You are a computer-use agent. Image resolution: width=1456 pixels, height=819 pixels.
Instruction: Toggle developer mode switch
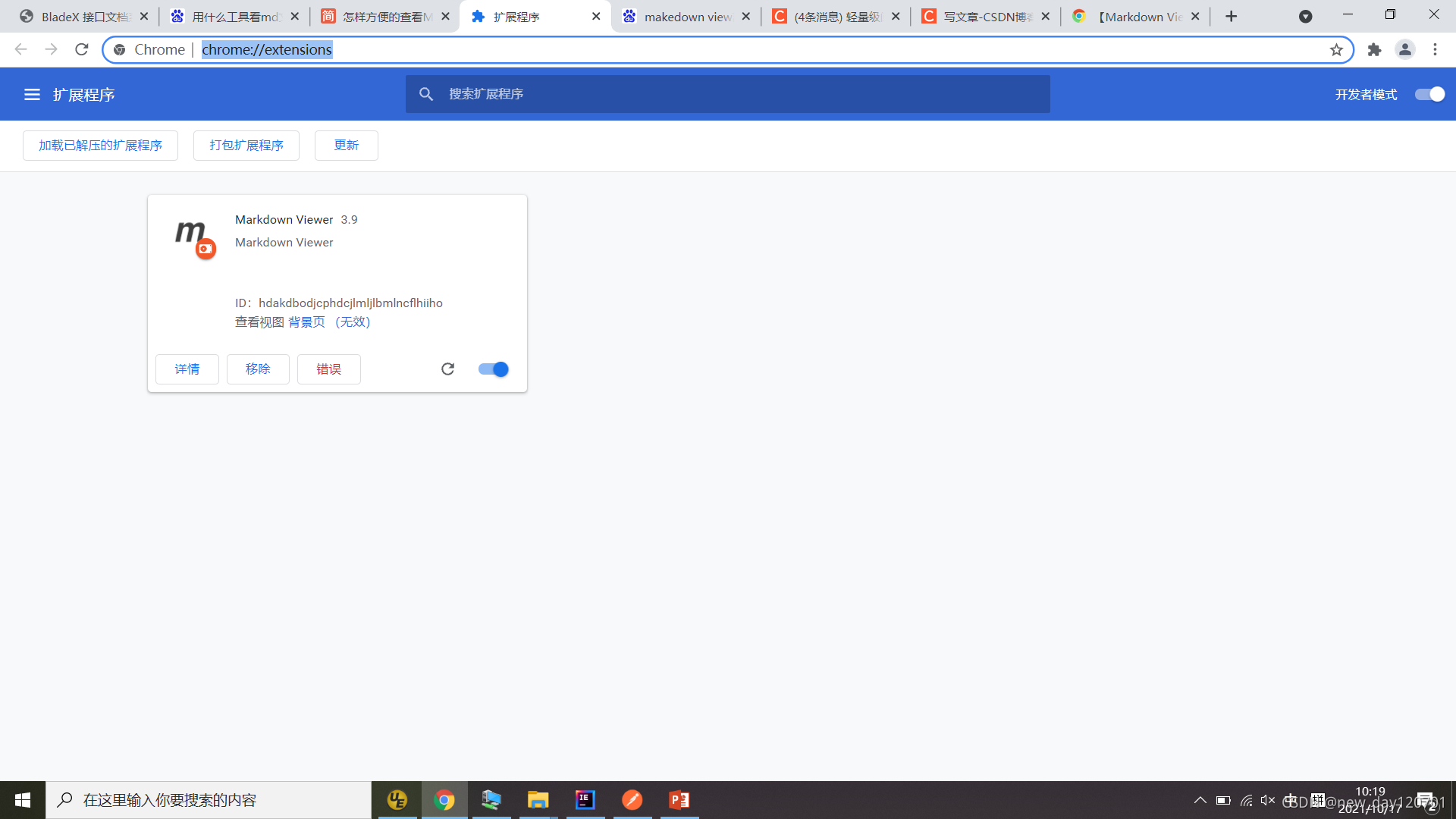1429,95
